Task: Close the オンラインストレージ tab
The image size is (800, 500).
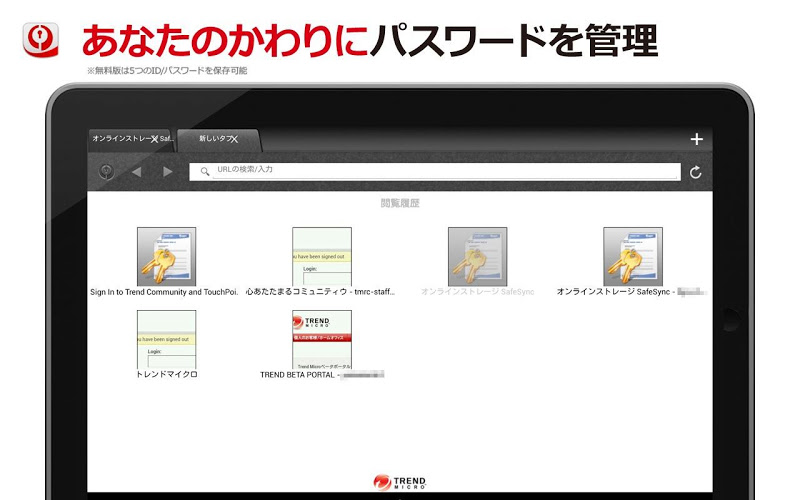Action: (x=154, y=139)
